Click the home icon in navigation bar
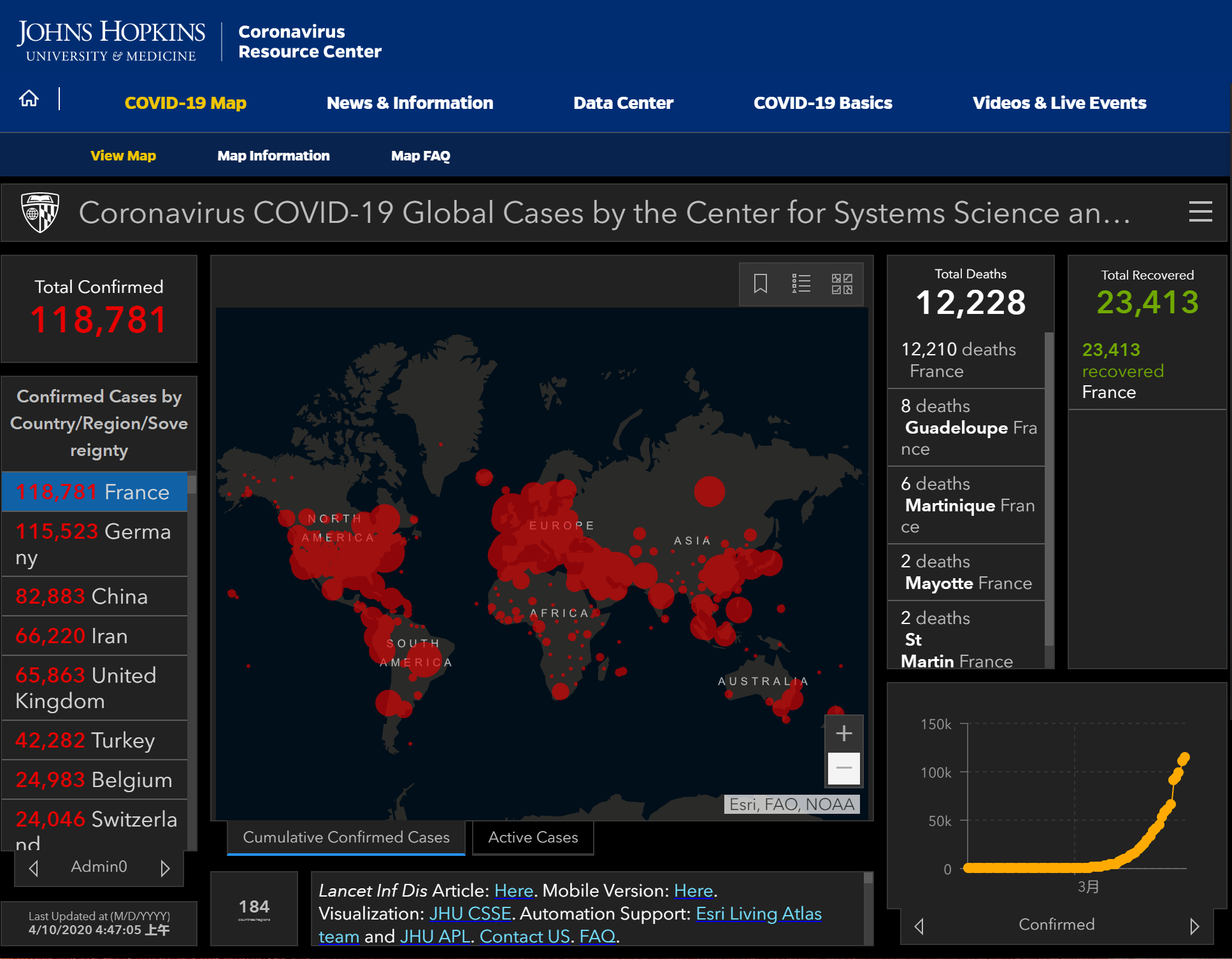Screen dimensions: 1232x959 [29, 99]
